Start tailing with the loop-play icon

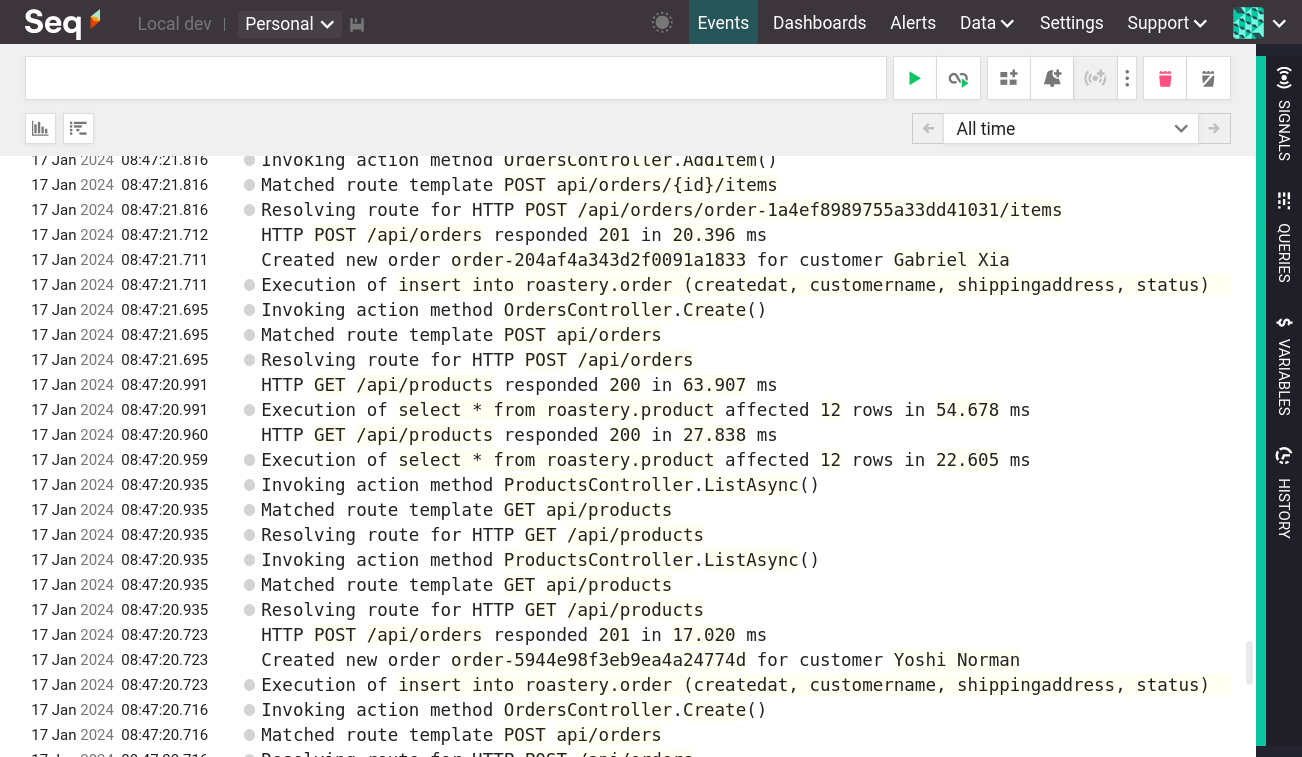point(958,78)
